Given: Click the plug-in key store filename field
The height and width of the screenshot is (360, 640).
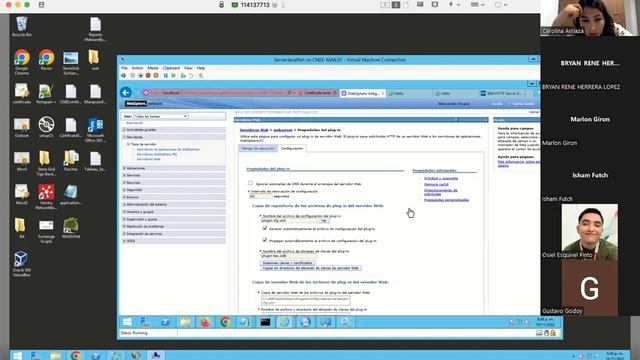Looking at the screenshot, I should click(288, 256).
